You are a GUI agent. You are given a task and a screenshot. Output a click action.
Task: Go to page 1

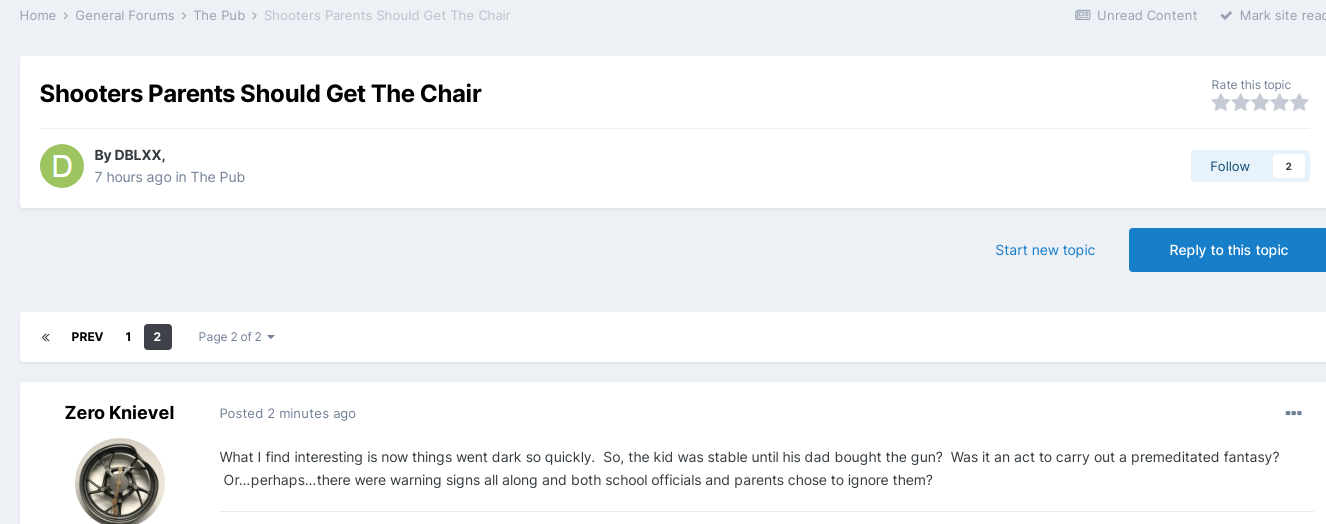128,337
